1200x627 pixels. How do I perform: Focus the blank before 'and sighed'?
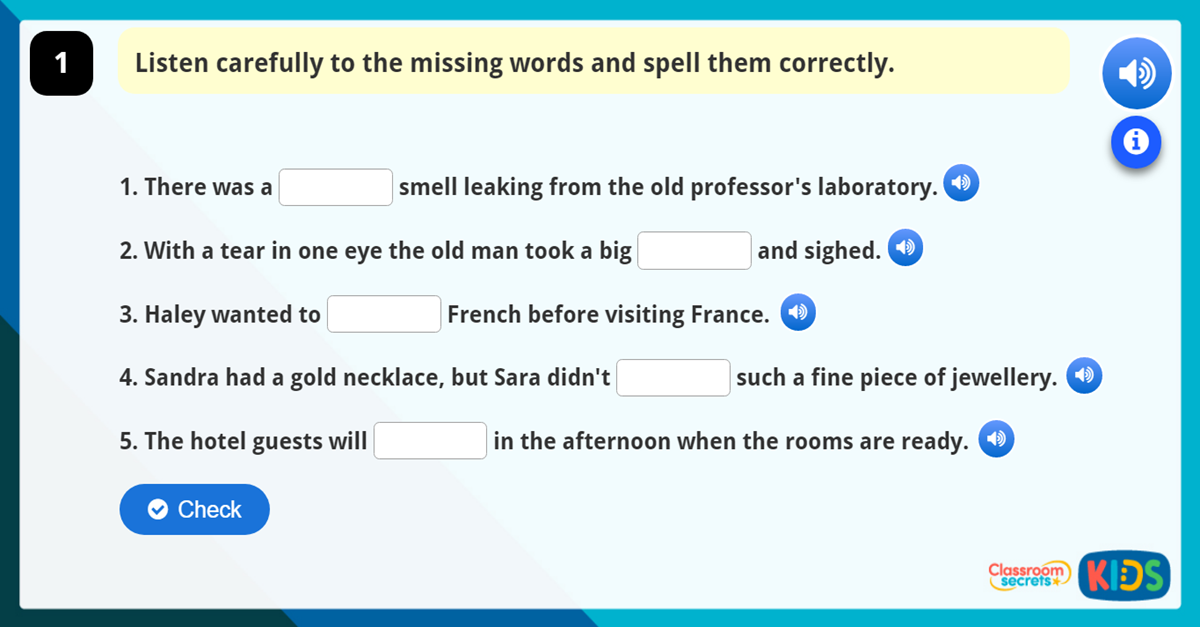tap(694, 251)
